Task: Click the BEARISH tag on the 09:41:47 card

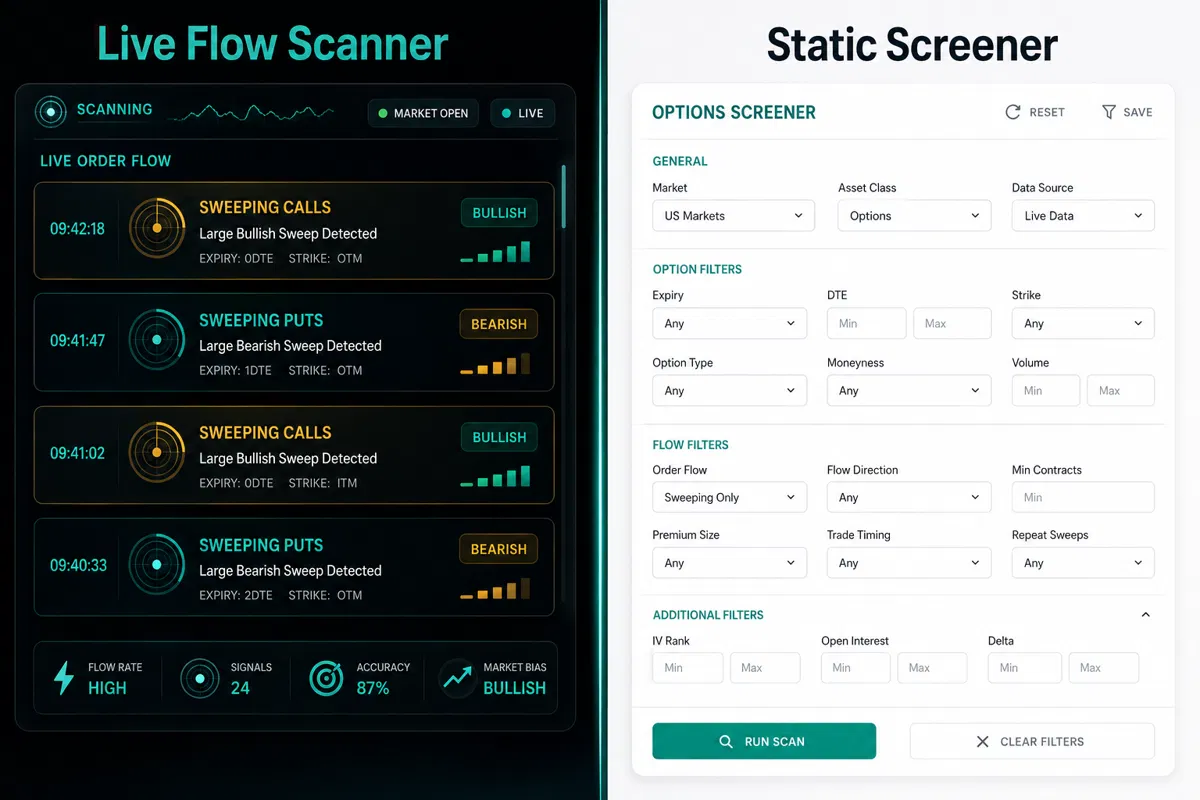Action: 499,324
